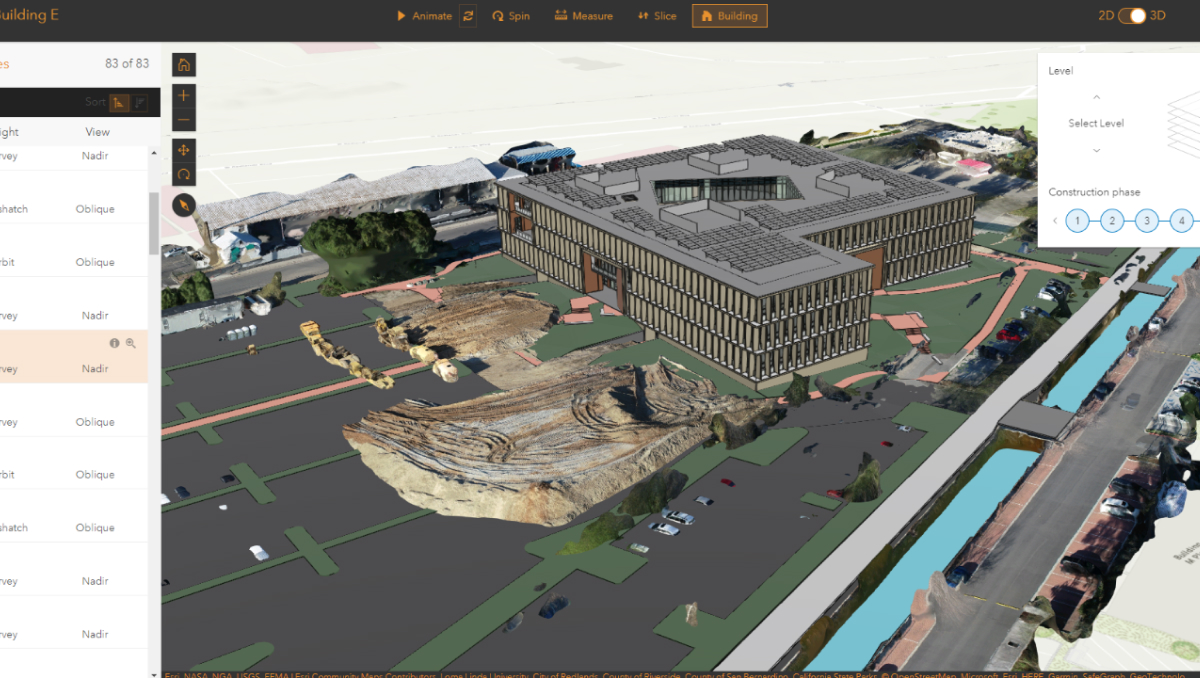Viewport: 1200px width, 678px height.
Task: Switch the 2D/3D view toggle
Action: (1132, 16)
